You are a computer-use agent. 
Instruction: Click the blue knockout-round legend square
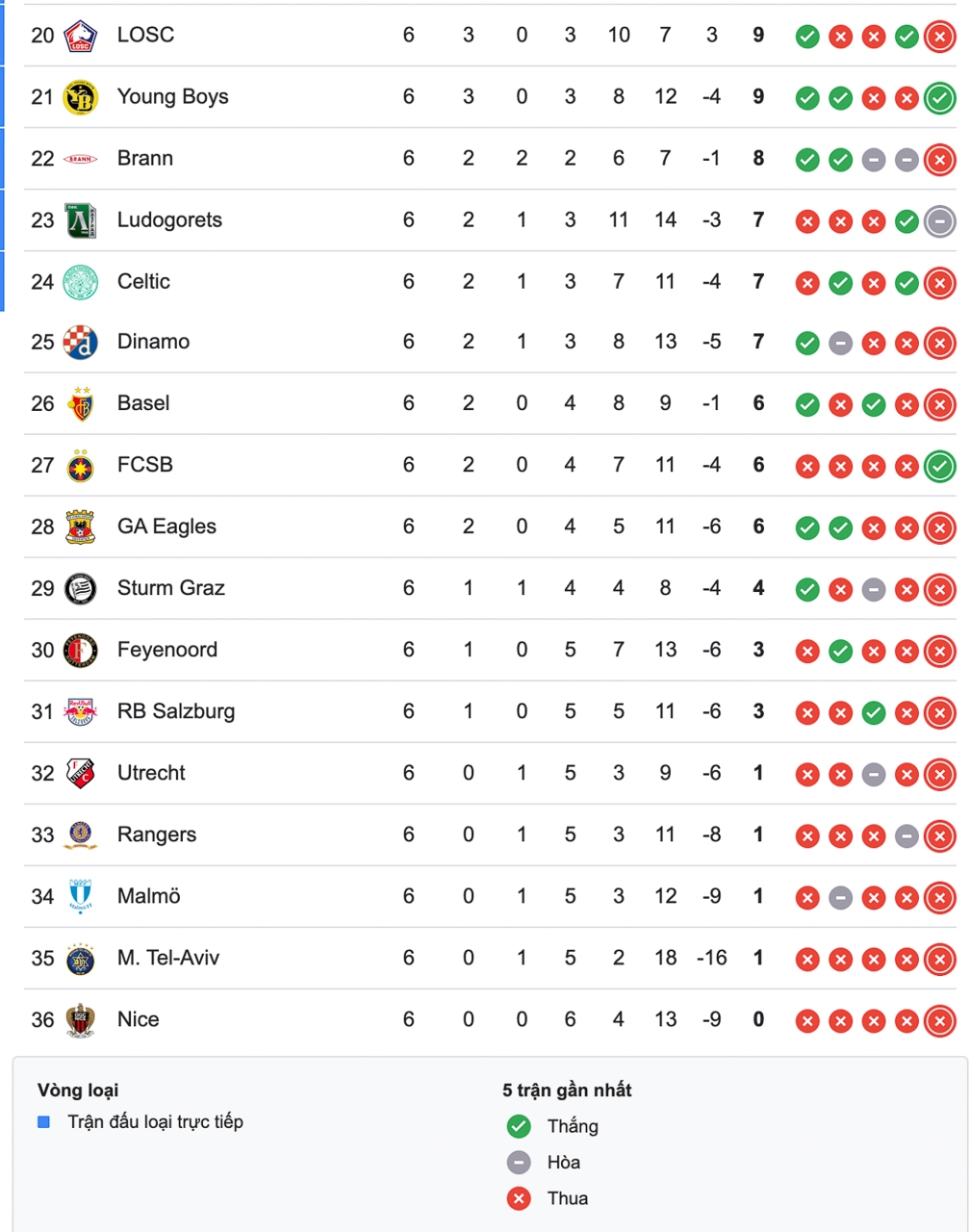pyautogui.click(x=43, y=1122)
